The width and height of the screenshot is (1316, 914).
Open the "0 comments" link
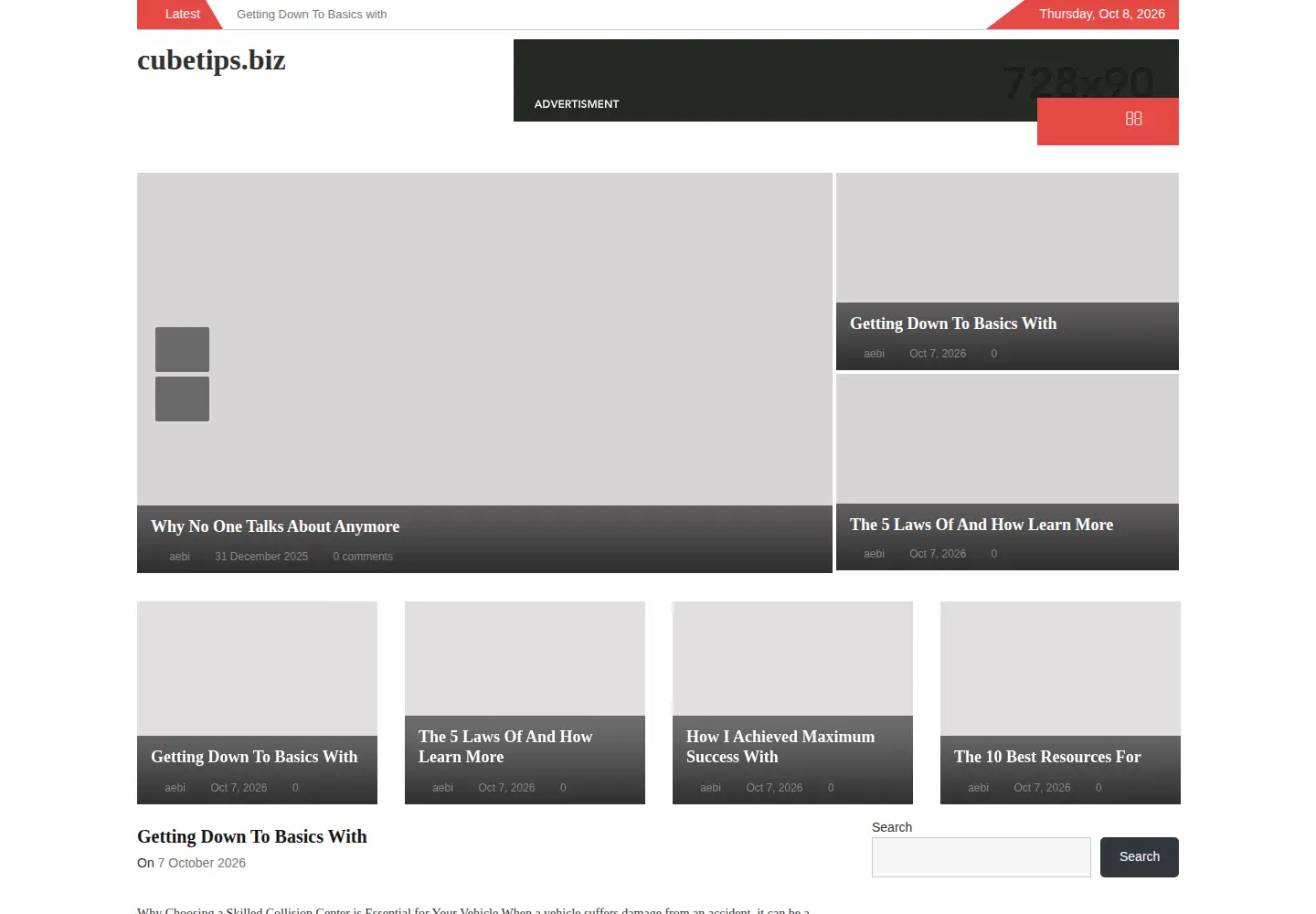click(x=363, y=557)
